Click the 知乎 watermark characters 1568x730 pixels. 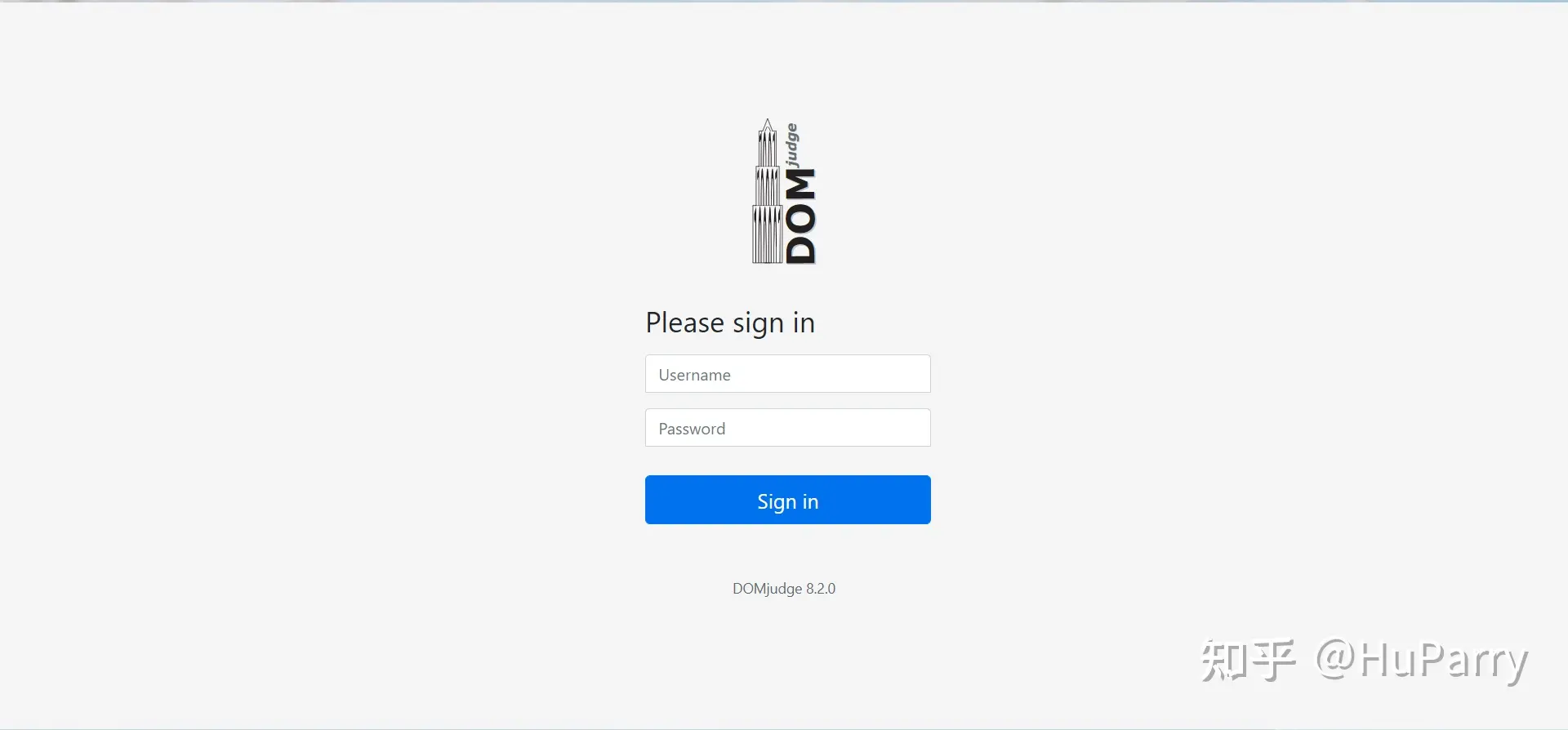coord(1248,660)
